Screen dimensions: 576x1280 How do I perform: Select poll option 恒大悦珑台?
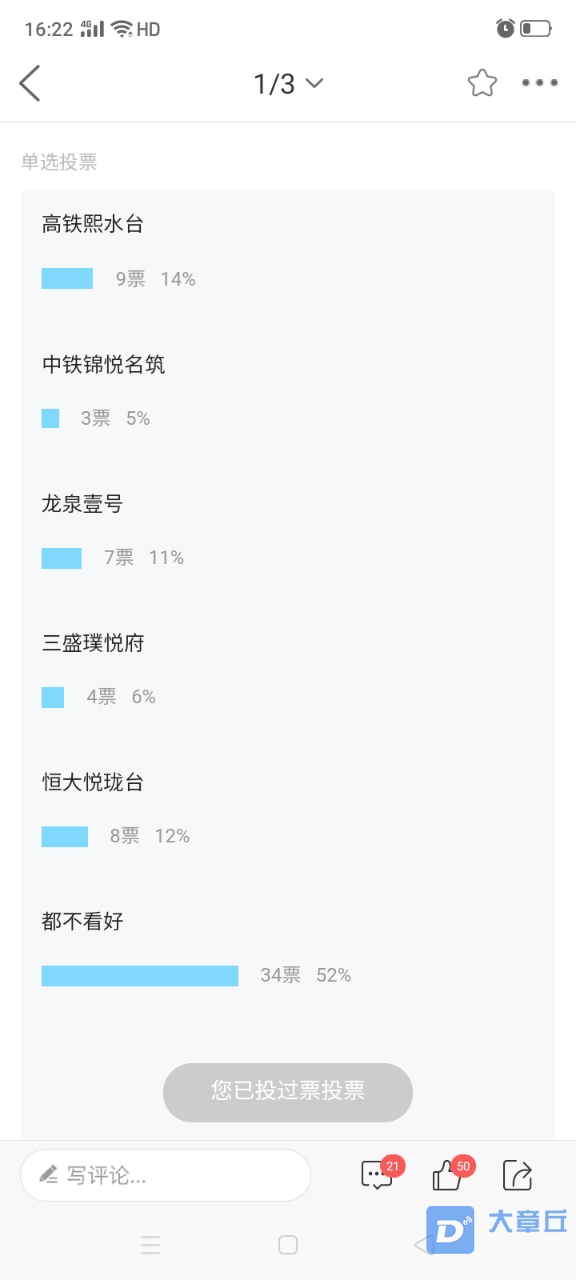[x=93, y=782]
